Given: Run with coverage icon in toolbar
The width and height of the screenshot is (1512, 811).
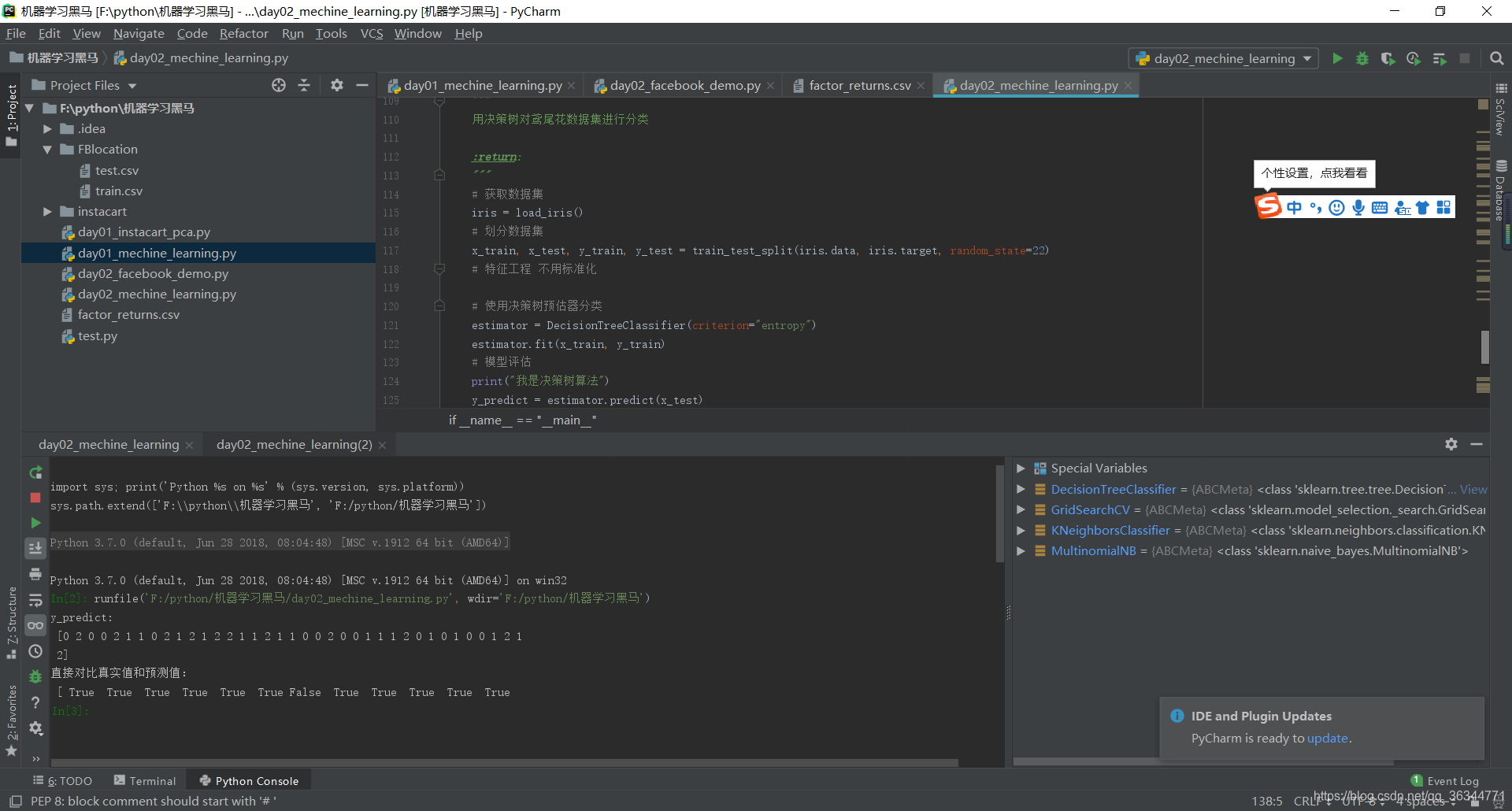Looking at the screenshot, I should coord(1388,58).
